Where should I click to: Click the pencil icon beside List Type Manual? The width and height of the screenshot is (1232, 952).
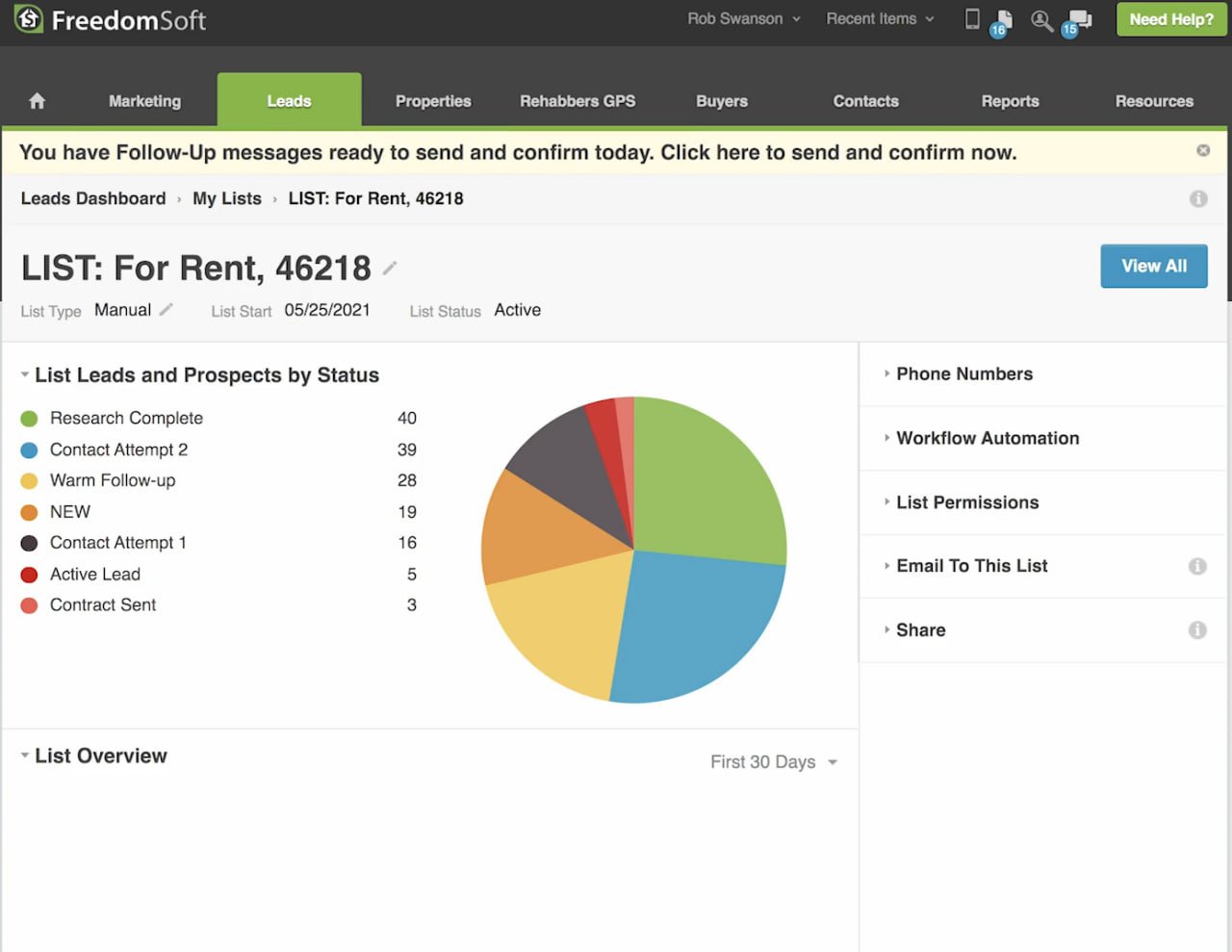click(x=164, y=308)
